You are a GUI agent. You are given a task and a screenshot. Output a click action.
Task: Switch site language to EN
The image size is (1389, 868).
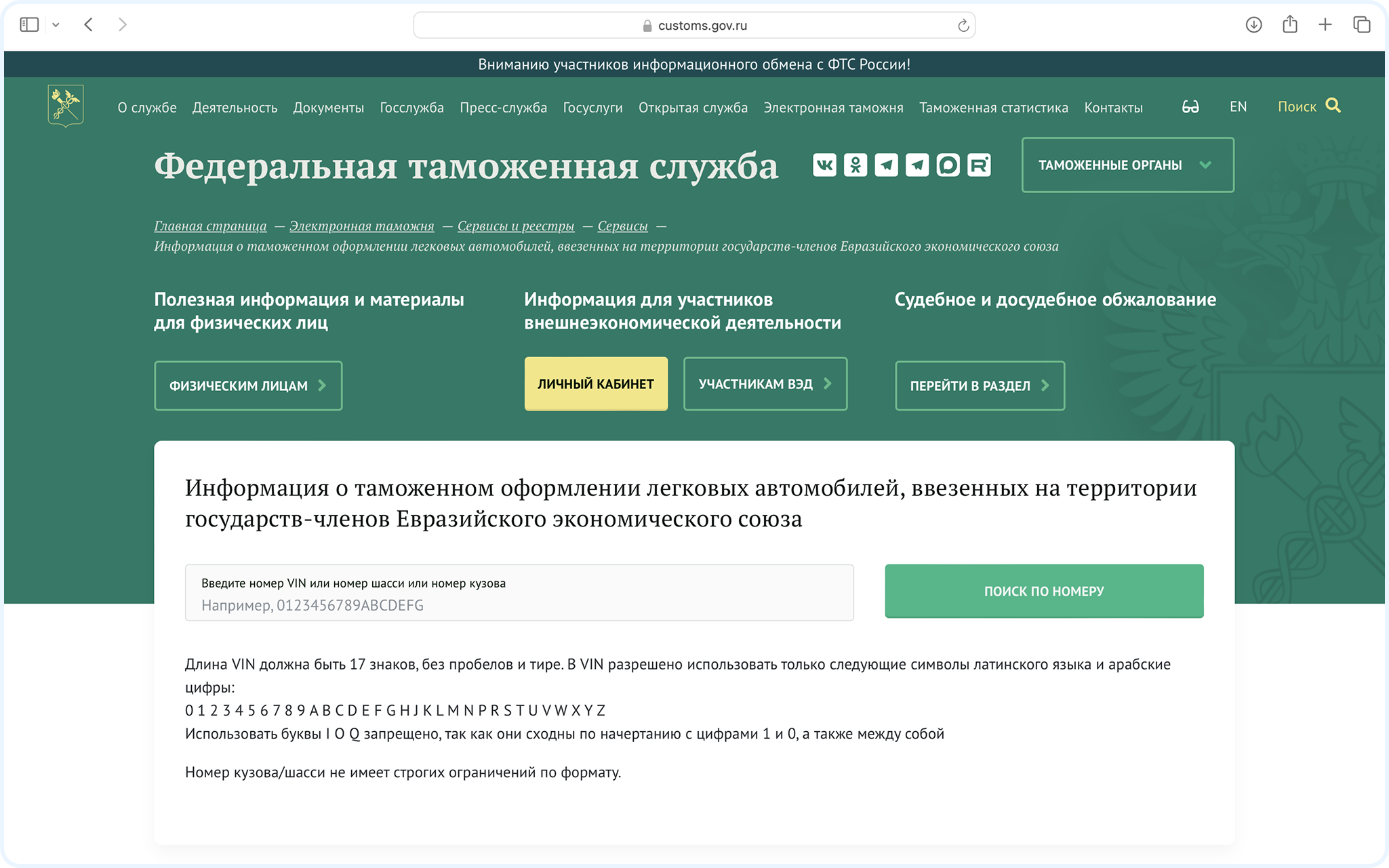pyautogui.click(x=1238, y=107)
